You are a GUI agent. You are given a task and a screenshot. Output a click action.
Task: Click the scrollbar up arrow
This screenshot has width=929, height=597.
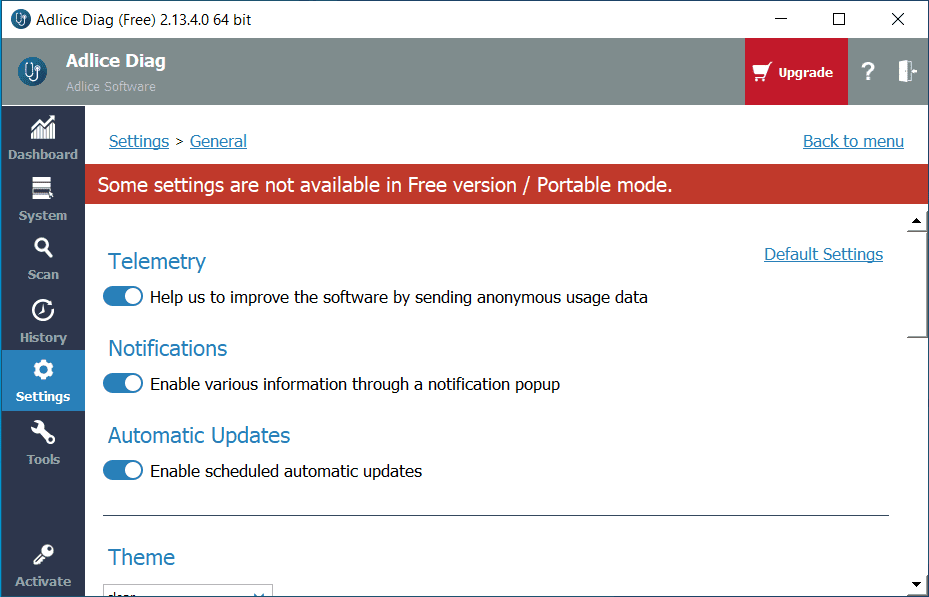pyautogui.click(x=917, y=221)
